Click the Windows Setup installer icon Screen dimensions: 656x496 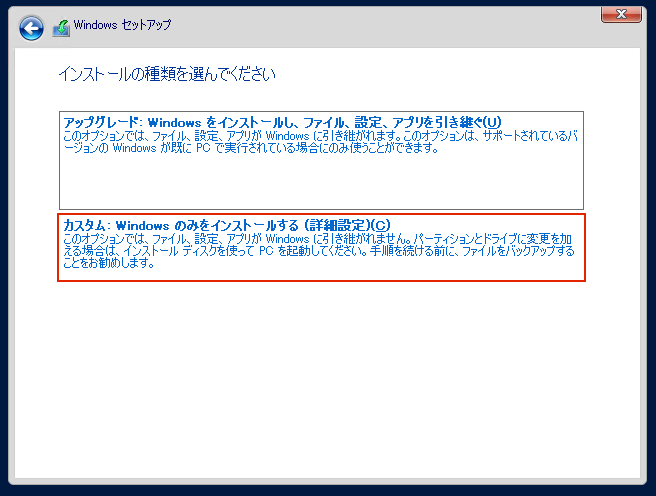[x=61, y=28]
